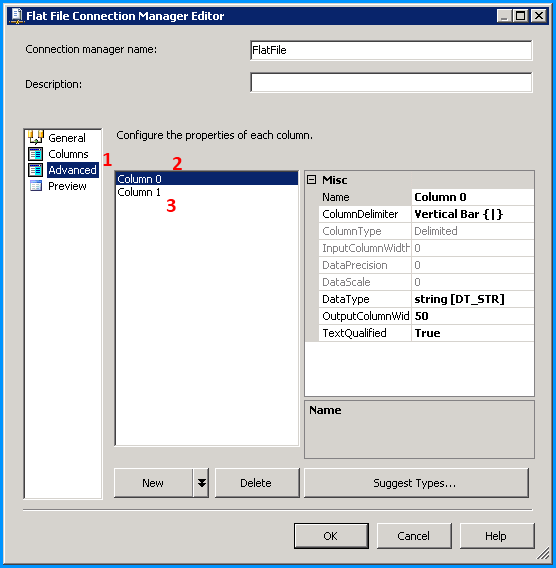Close the Flat File Connection Manager Editor
The image size is (556, 568).
(539, 16)
